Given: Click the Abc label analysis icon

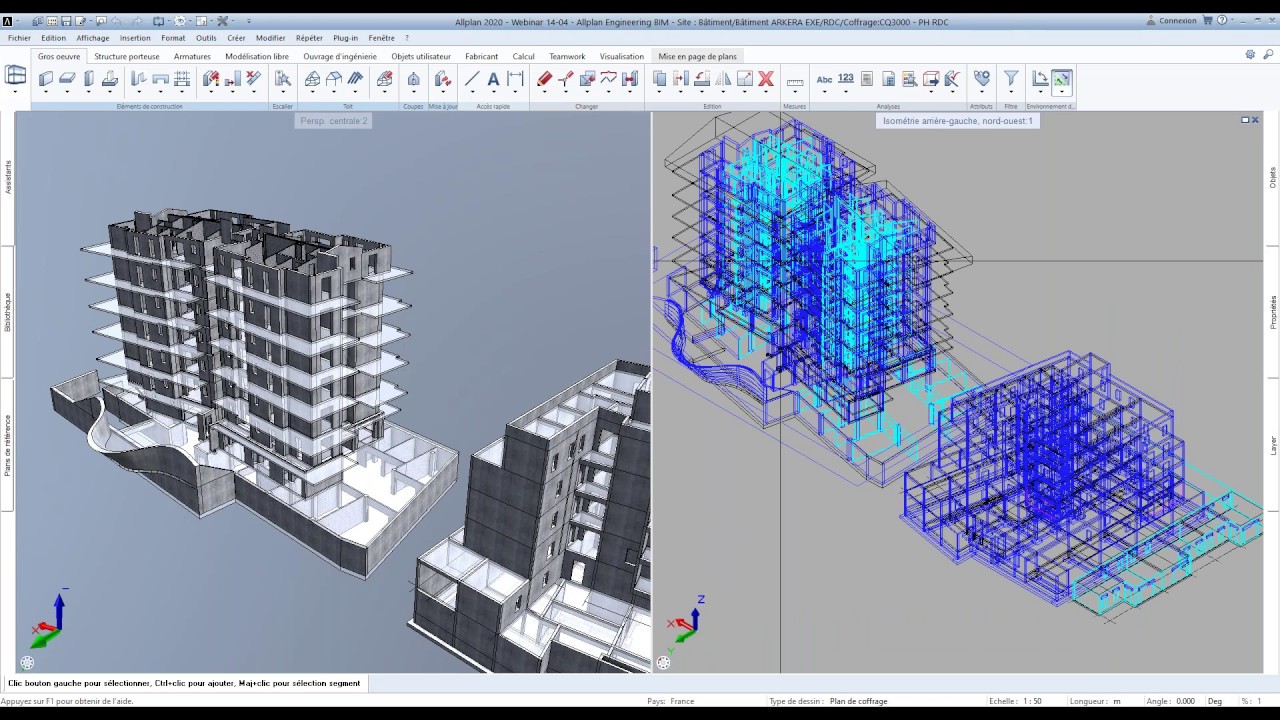Looking at the screenshot, I should click(x=824, y=79).
